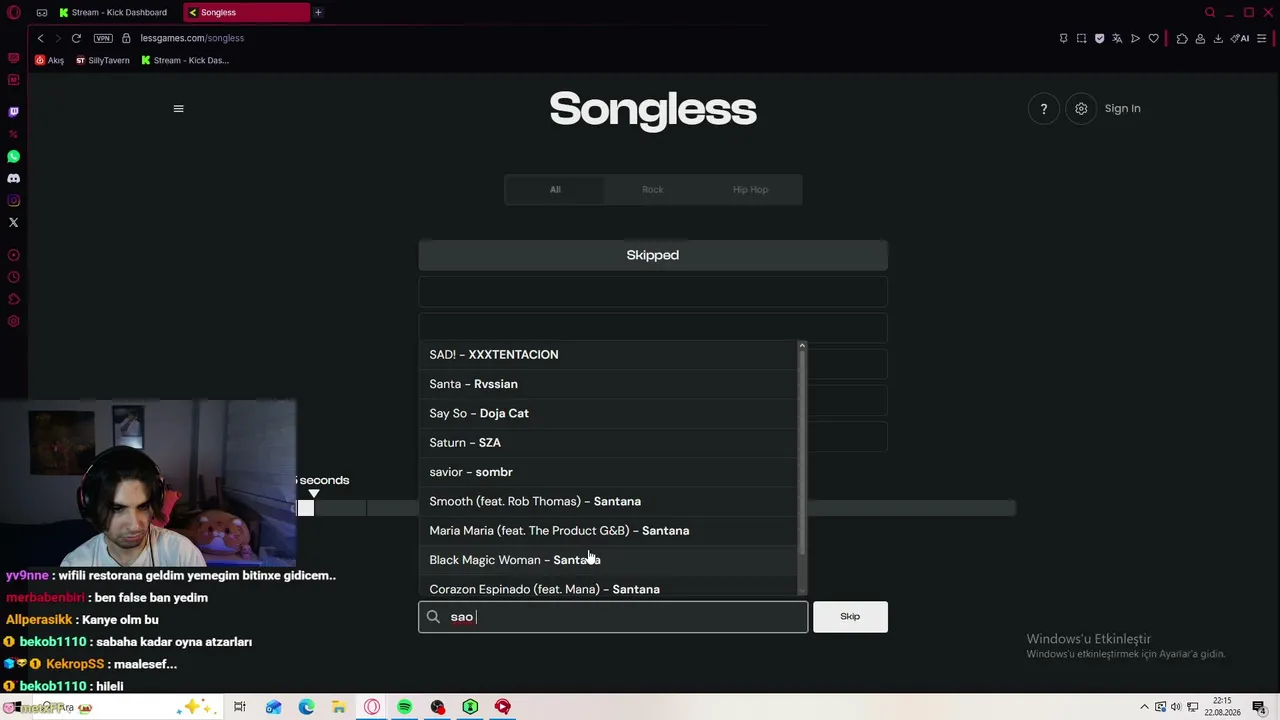Choose Maria Maria - Santana suggestion

coord(610,531)
